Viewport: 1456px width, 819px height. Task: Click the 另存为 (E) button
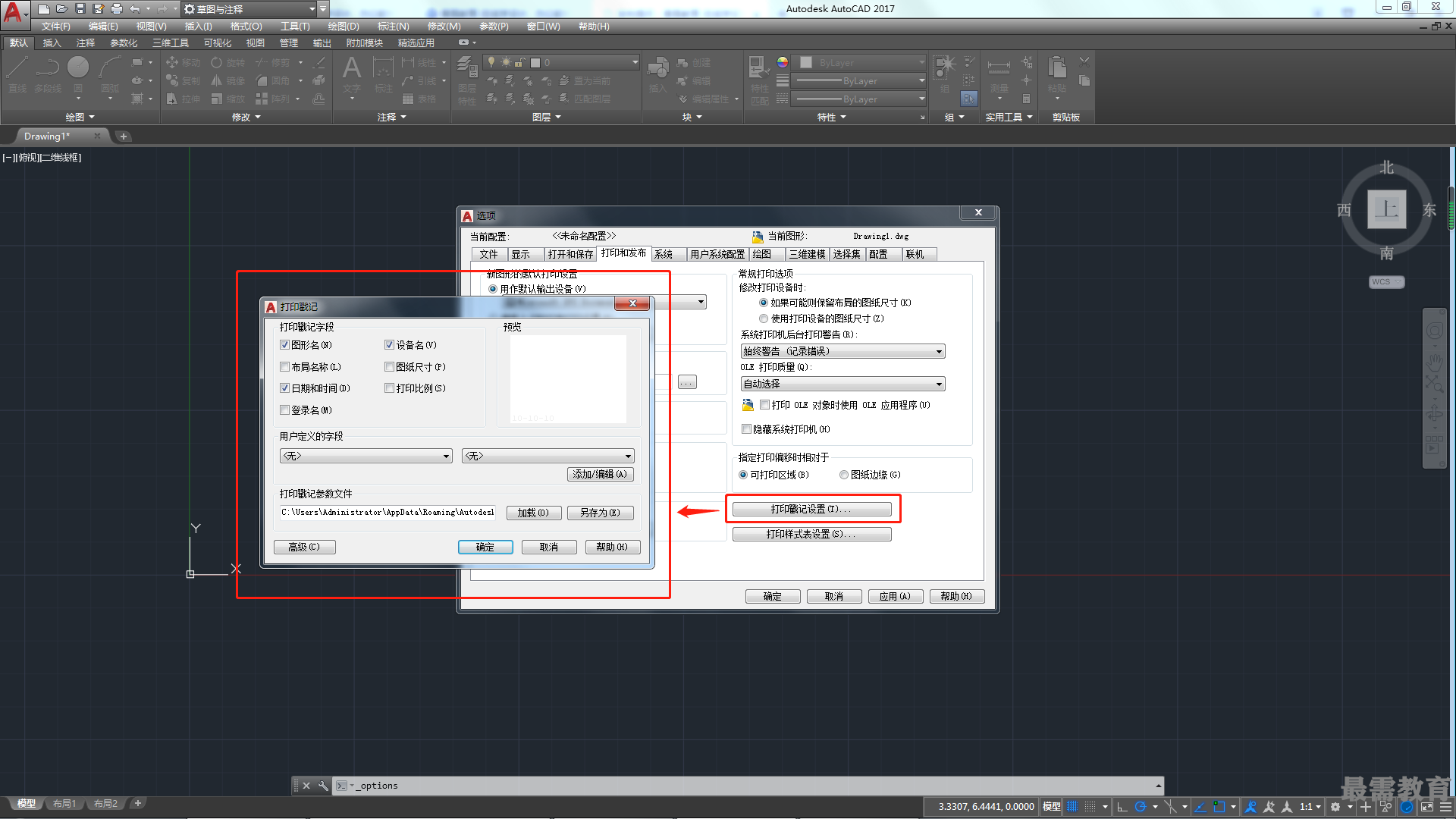point(600,513)
